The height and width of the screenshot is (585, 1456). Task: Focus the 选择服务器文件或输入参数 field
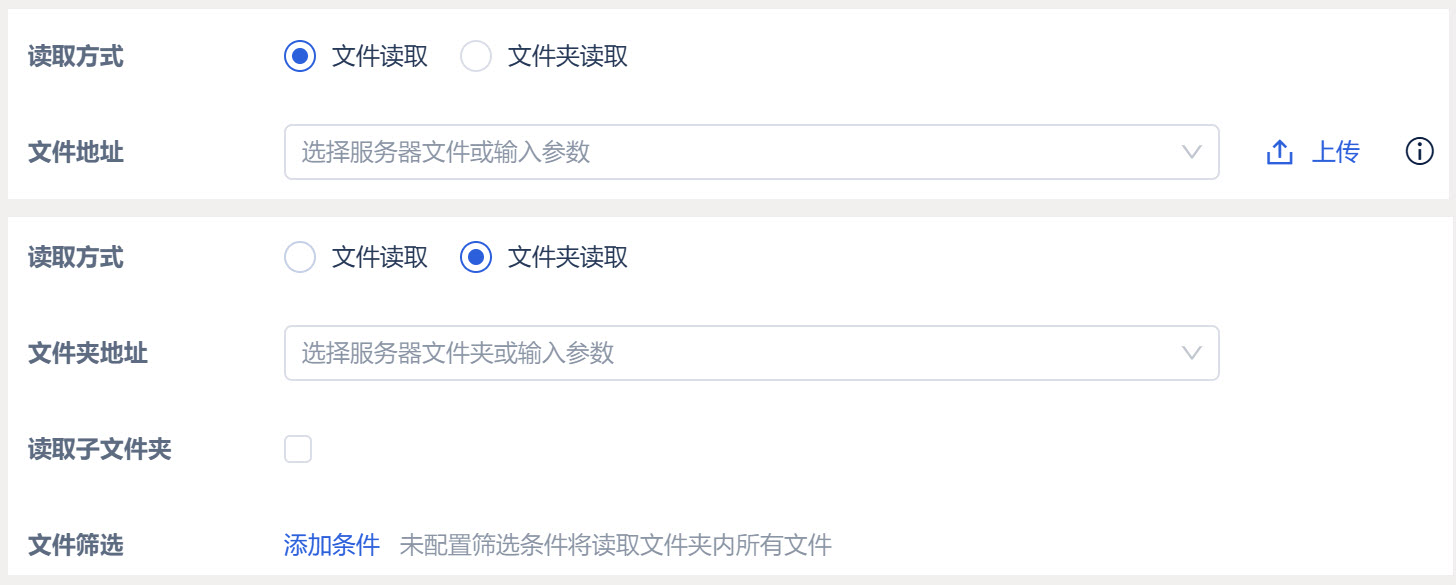tap(752, 152)
